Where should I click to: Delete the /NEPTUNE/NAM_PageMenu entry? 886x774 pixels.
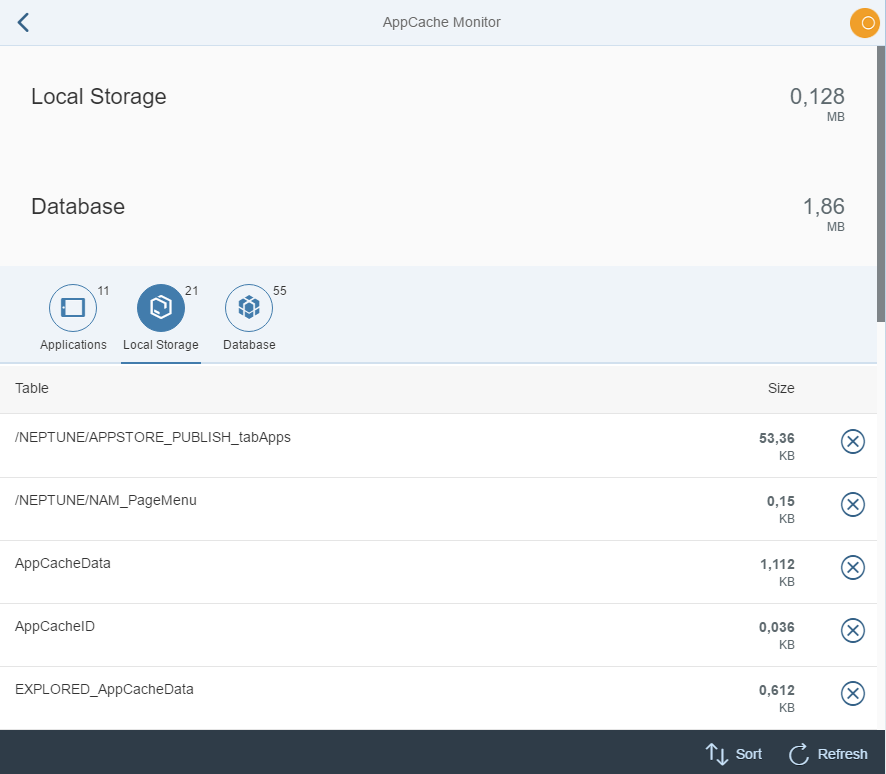852,504
